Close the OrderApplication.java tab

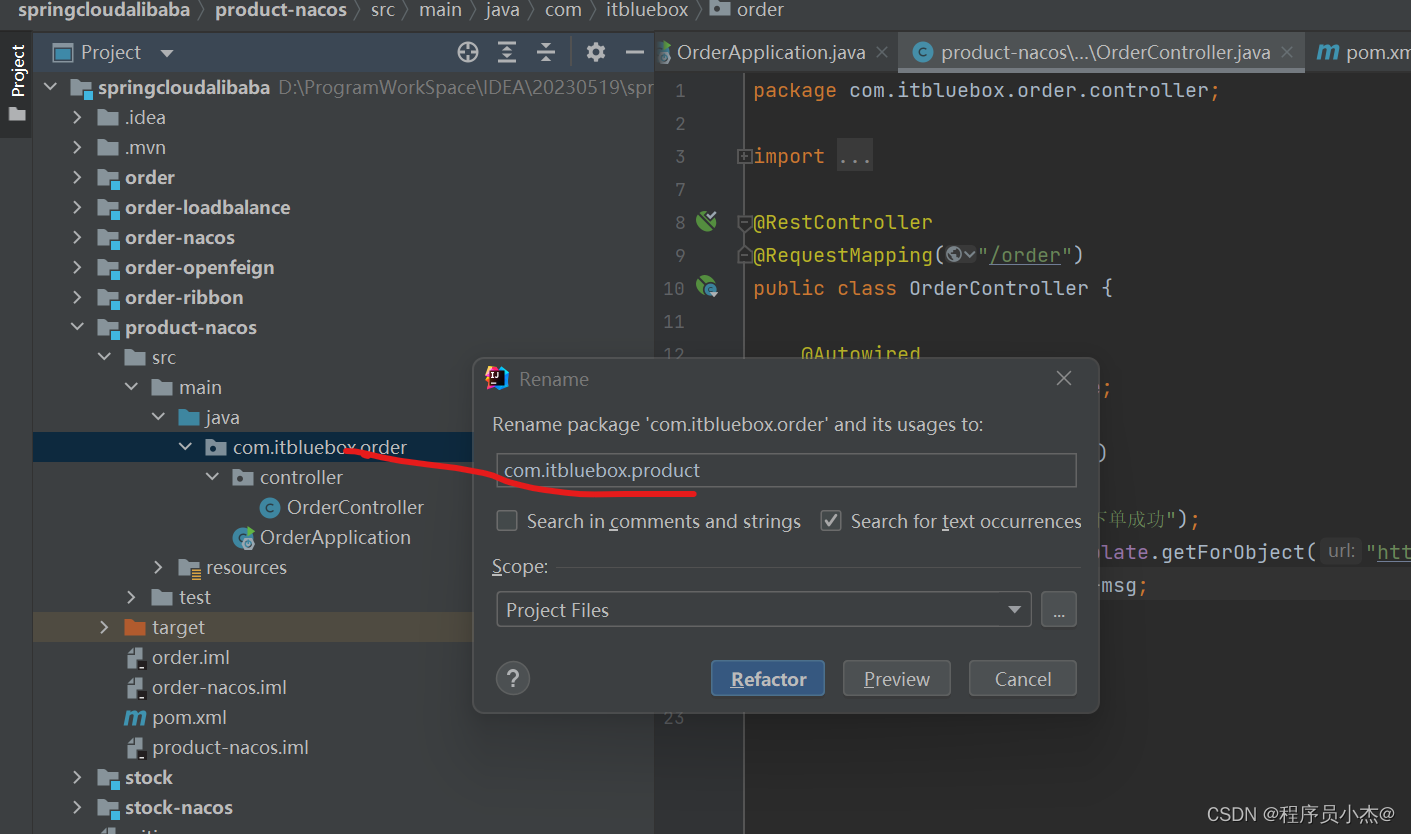pyautogui.click(x=882, y=52)
